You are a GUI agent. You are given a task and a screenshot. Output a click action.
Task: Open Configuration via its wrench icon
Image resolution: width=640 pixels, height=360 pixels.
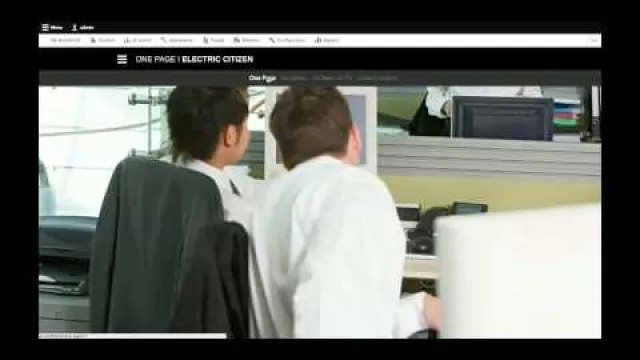coord(271,40)
